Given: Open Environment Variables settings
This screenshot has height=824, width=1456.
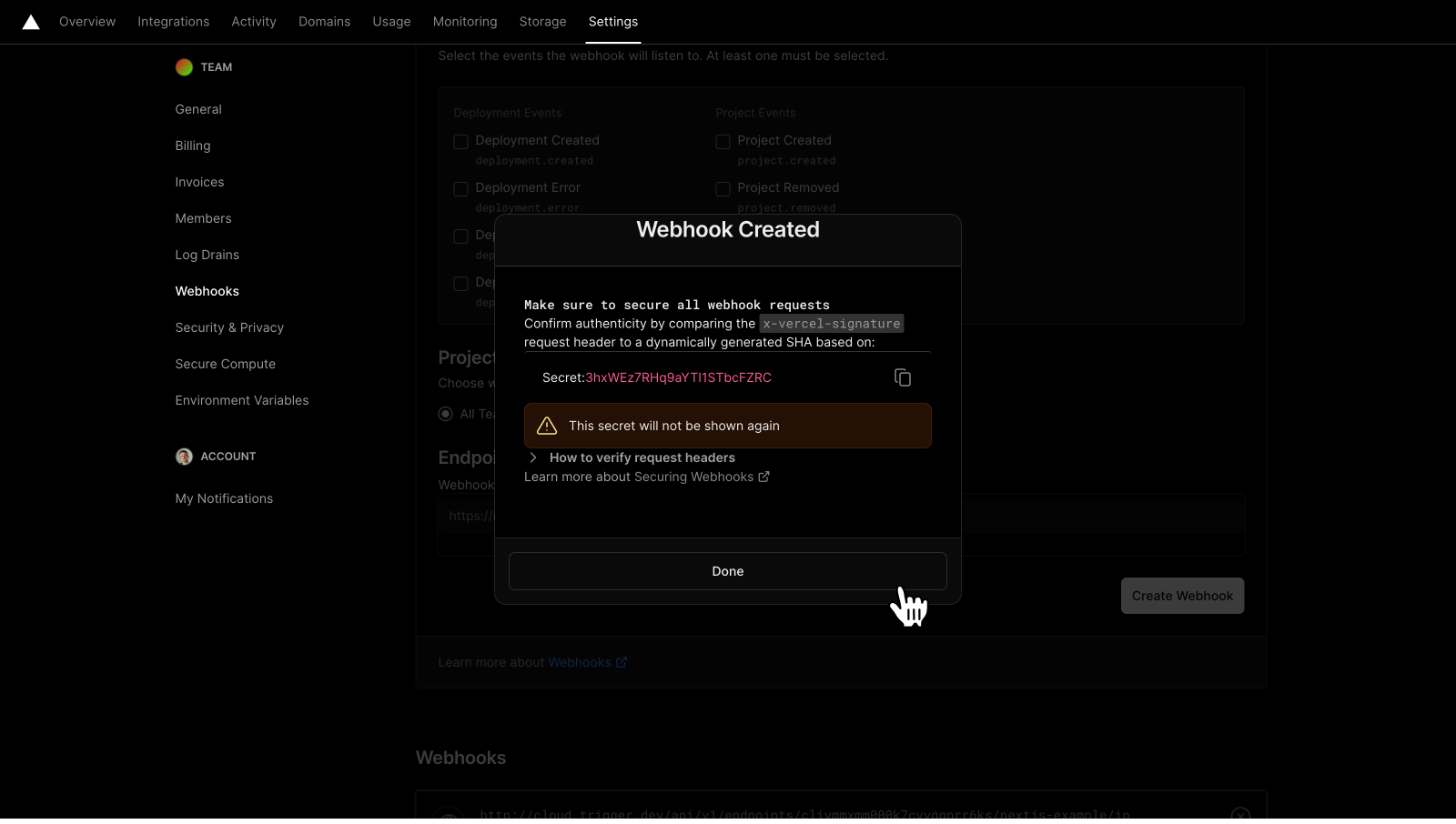Looking at the screenshot, I should pos(242,400).
